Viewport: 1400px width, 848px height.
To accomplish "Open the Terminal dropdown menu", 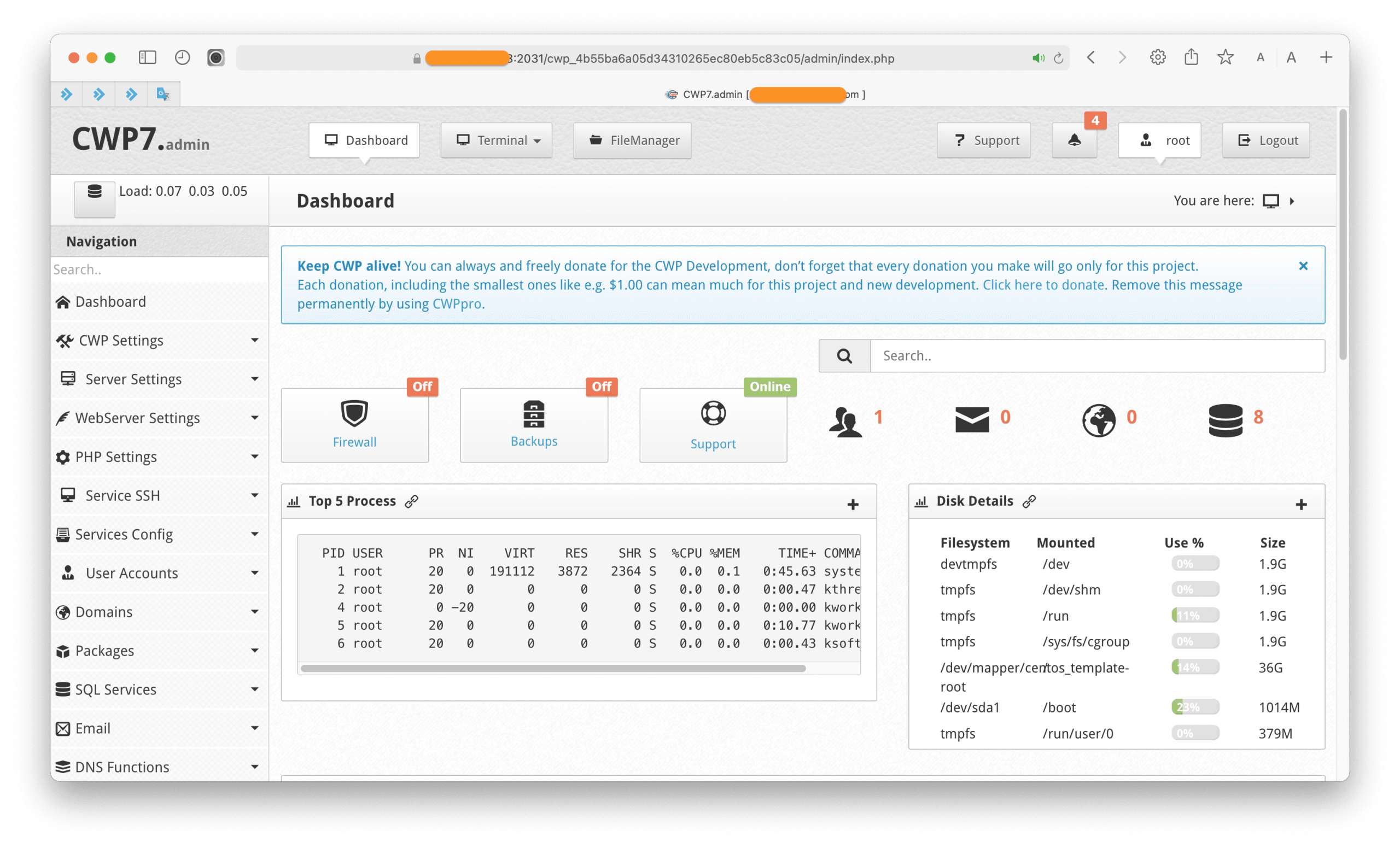I will point(496,141).
